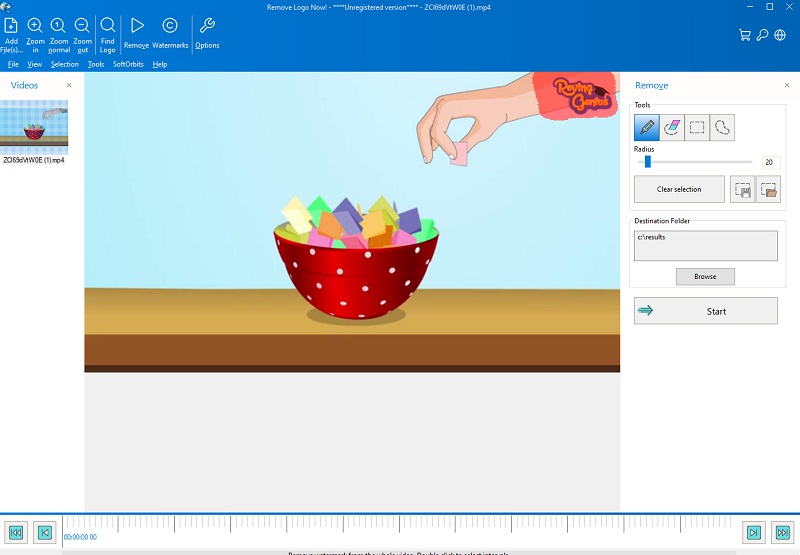This screenshot has width=800, height=555.
Task: Click Browse for destination folder
Action: [x=705, y=276]
